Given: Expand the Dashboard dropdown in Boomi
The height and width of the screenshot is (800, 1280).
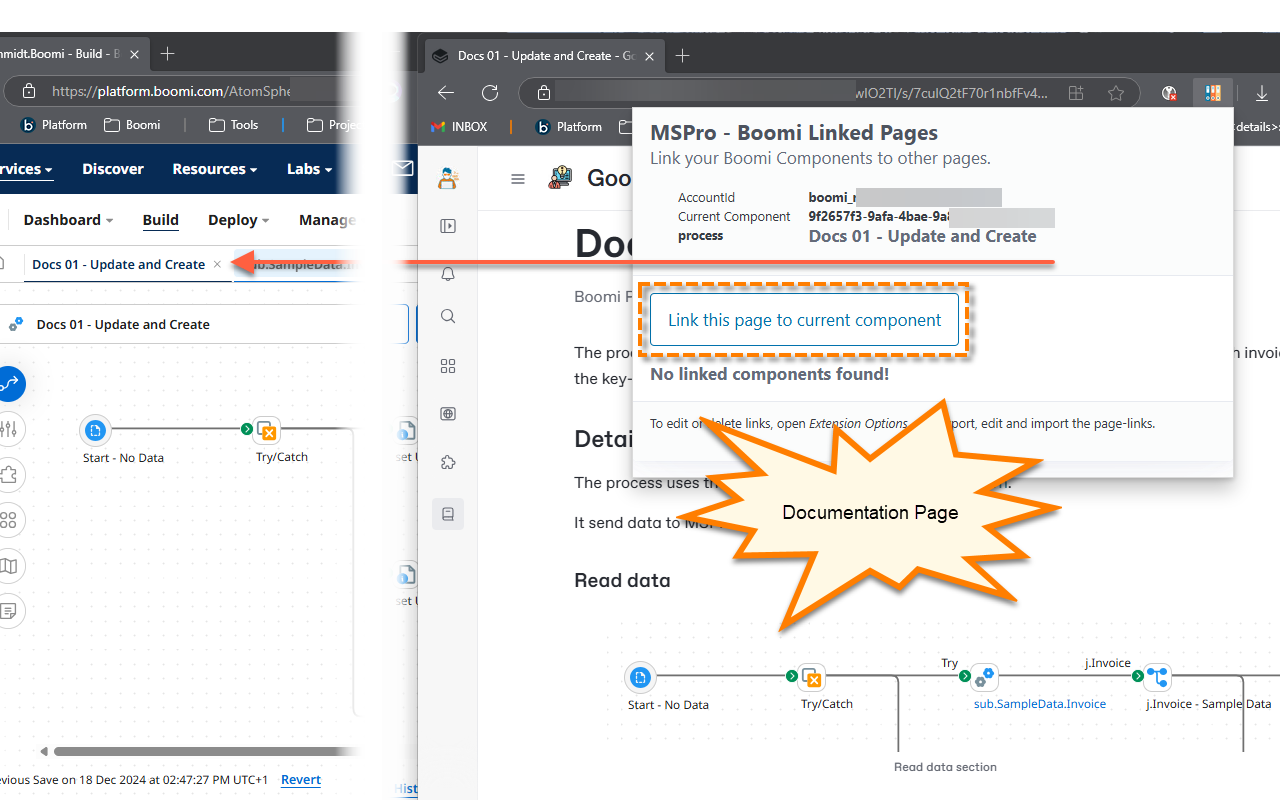Looking at the screenshot, I should (x=68, y=220).
